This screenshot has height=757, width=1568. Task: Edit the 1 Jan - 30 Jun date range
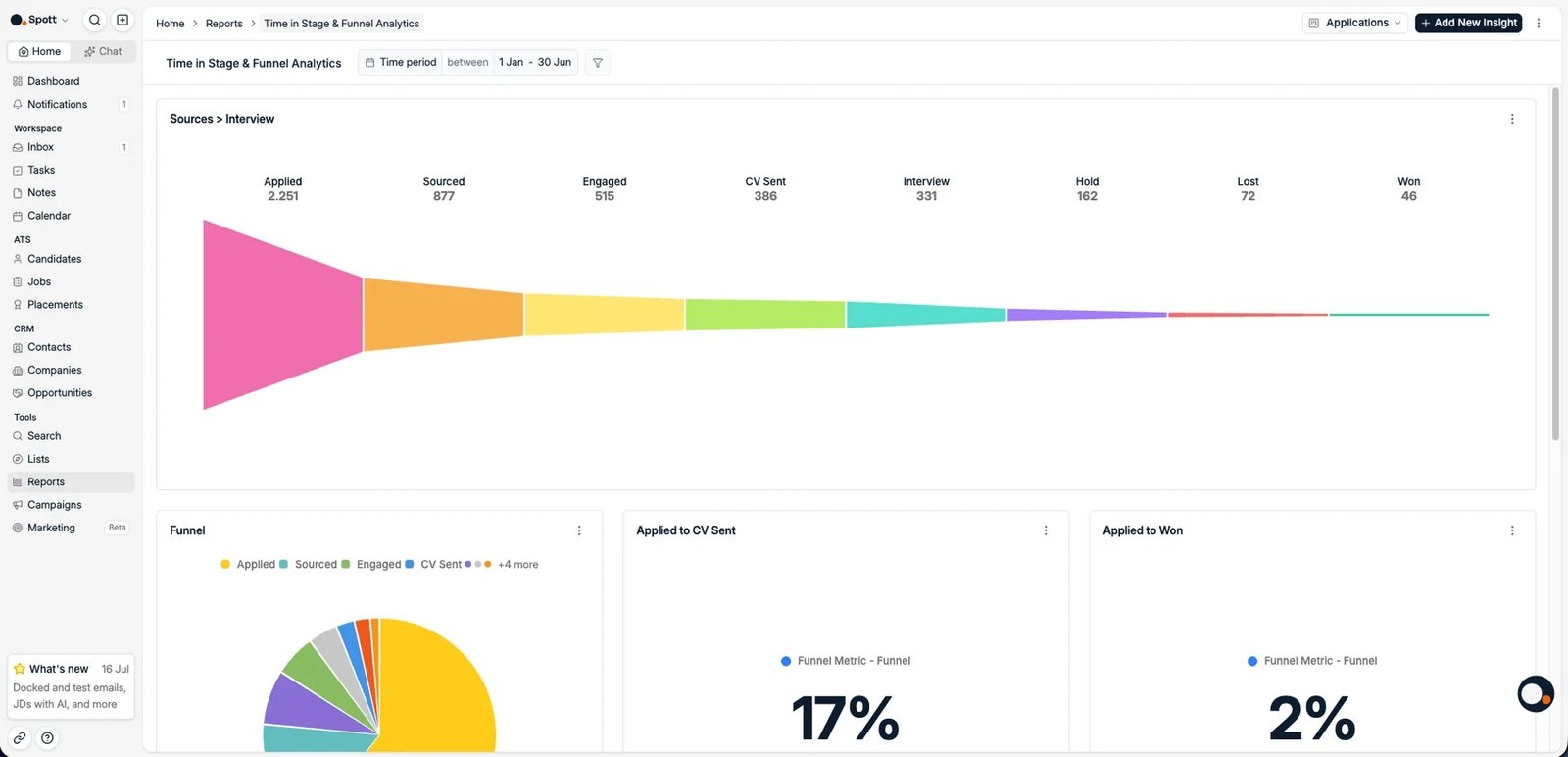tap(535, 62)
